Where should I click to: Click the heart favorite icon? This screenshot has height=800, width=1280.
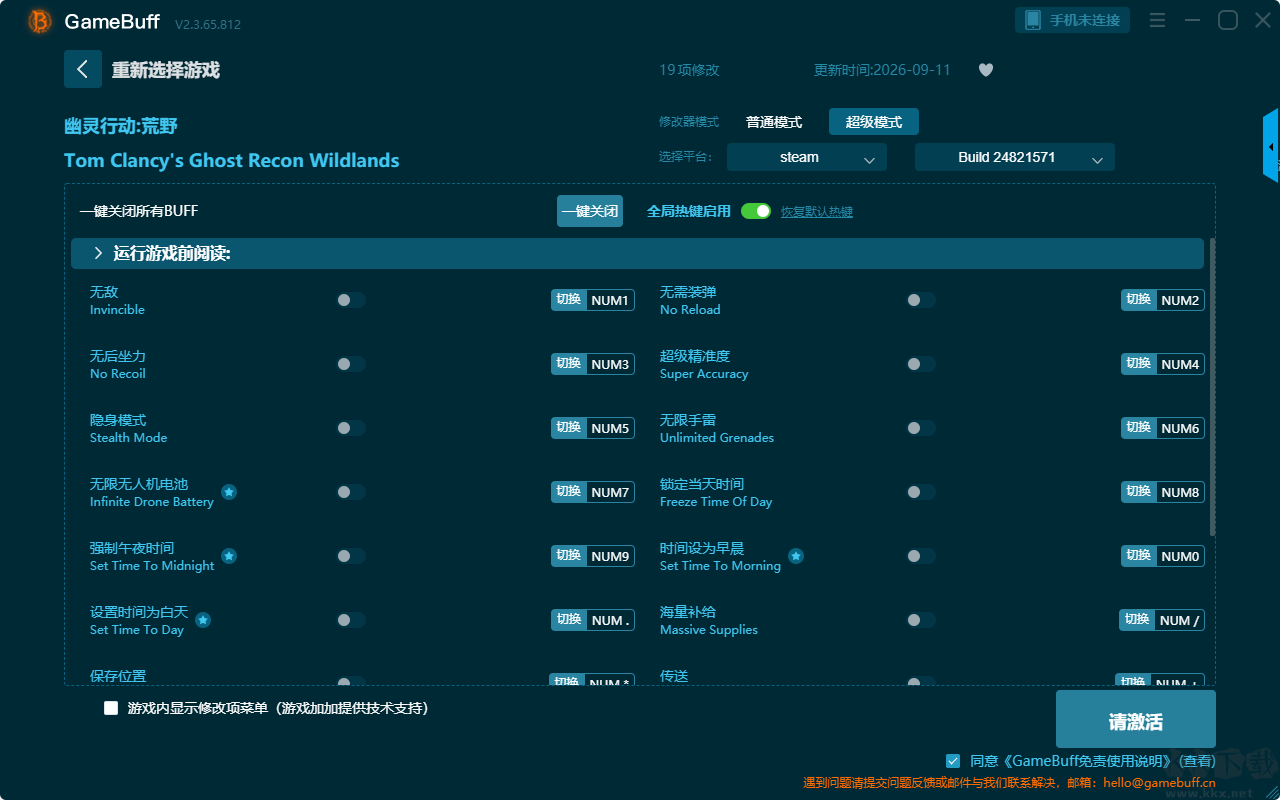pyautogui.click(x=986, y=70)
